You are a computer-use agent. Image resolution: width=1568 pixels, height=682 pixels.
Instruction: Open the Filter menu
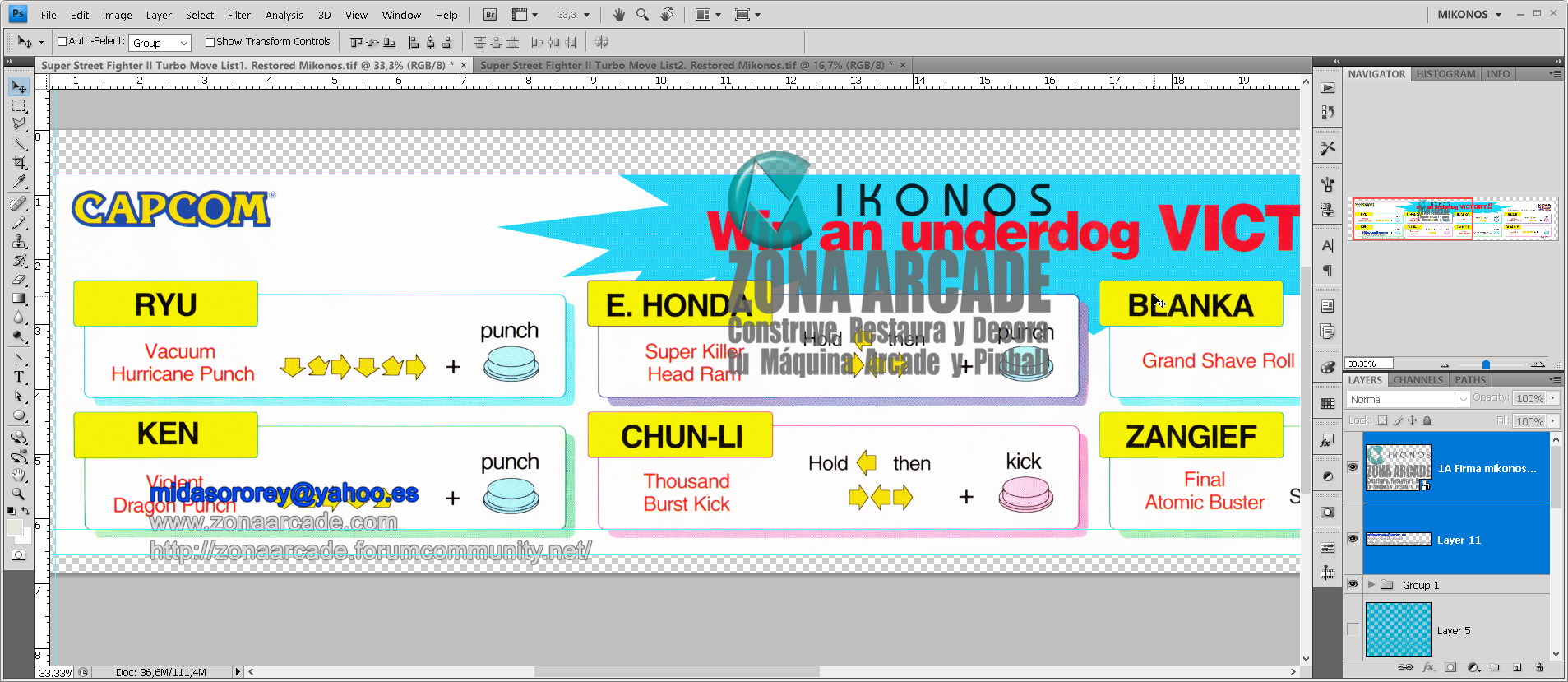238,15
